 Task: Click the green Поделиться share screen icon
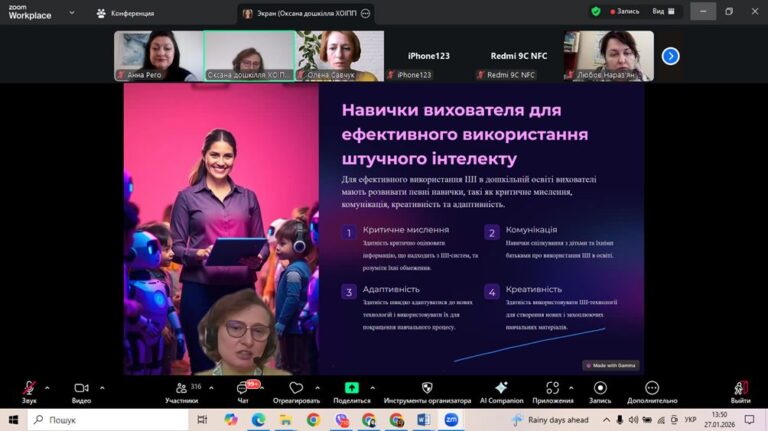pyautogui.click(x=352, y=388)
